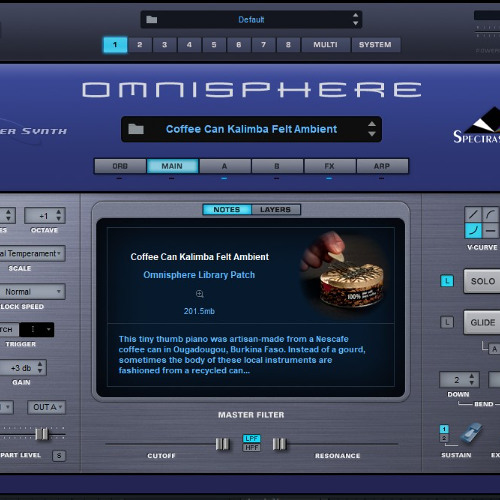Decrease Bend Down value with down arrow

471,383
